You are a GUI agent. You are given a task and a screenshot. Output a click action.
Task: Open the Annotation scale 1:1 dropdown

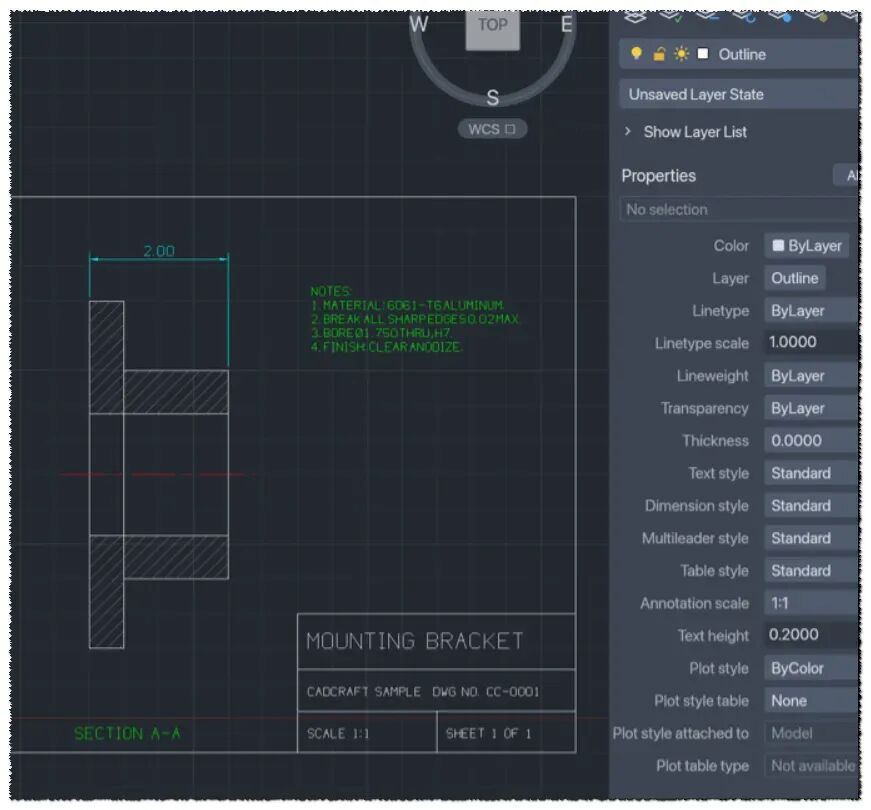pyautogui.click(x=811, y=603)
